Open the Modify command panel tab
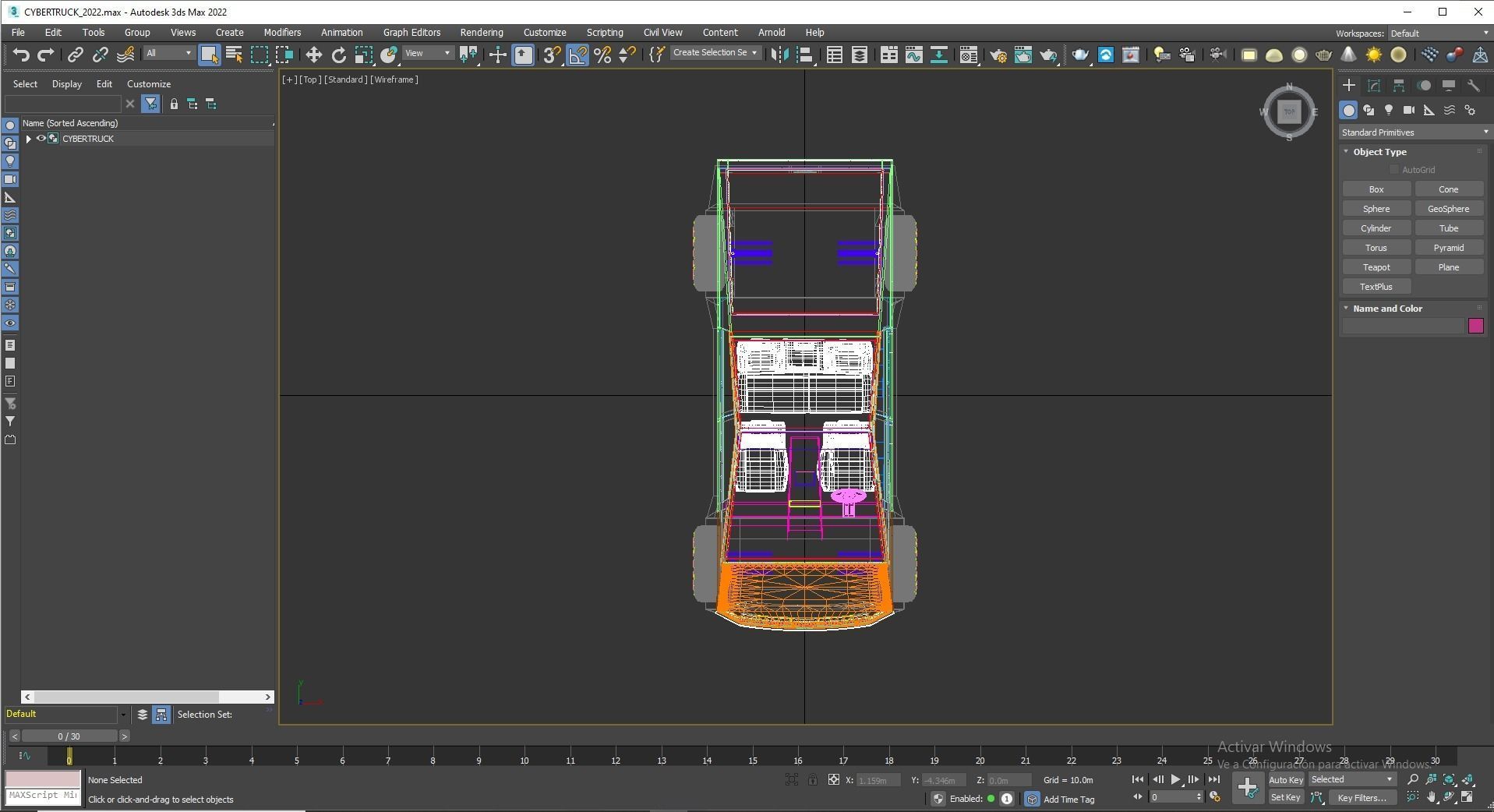Image resolution: width=1494 pixels, height=812 pixels. [x=1374, y=86]
